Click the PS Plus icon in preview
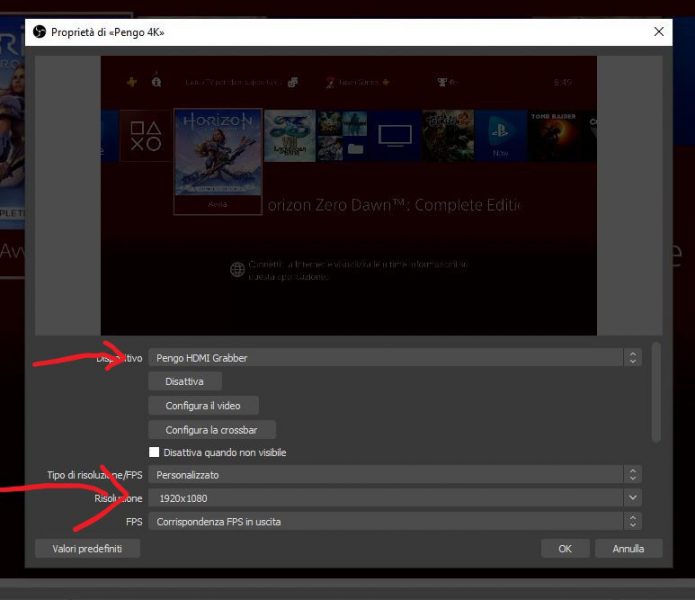This screenshot has width=695, height=600. pos(132,82)
